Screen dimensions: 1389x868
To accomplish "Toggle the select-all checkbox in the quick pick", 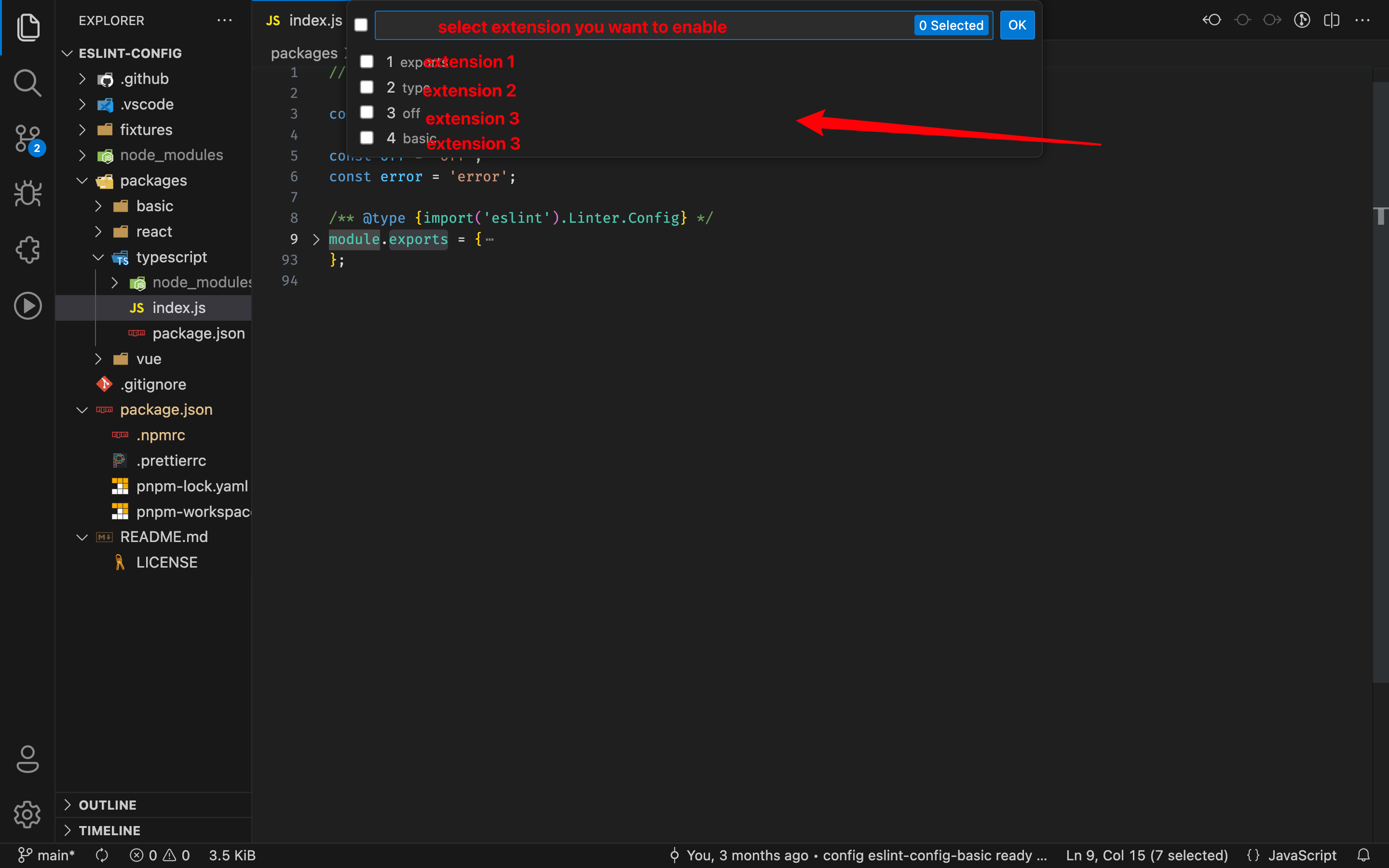I will [361, 25].
